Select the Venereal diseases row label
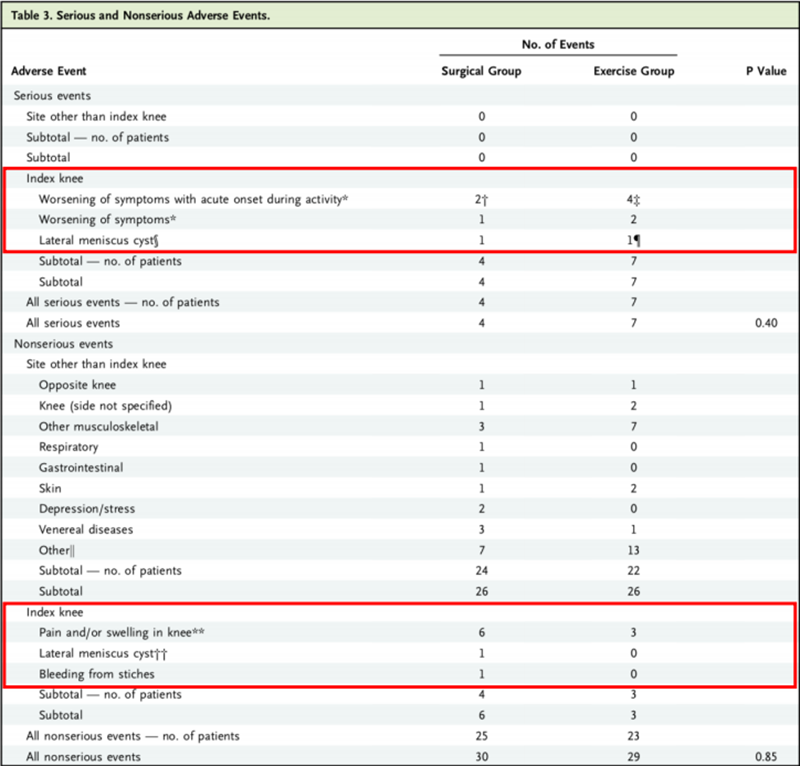The image size is (800, 766). (x=85, y=529)
